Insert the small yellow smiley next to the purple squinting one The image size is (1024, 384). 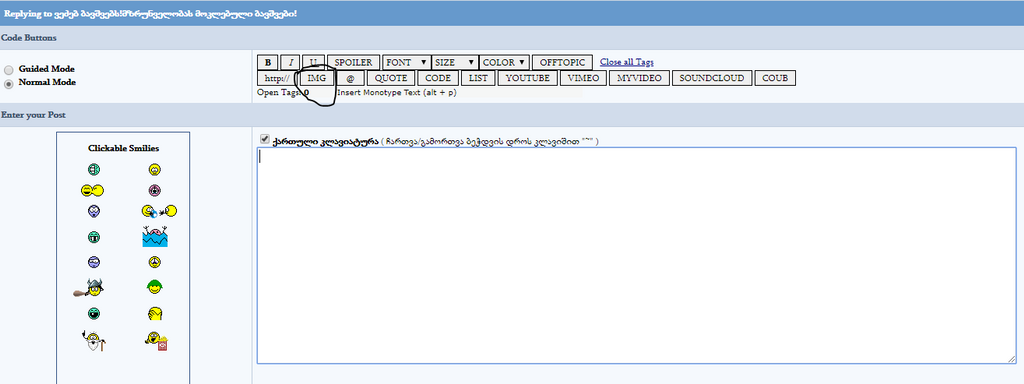click(155, 262)
